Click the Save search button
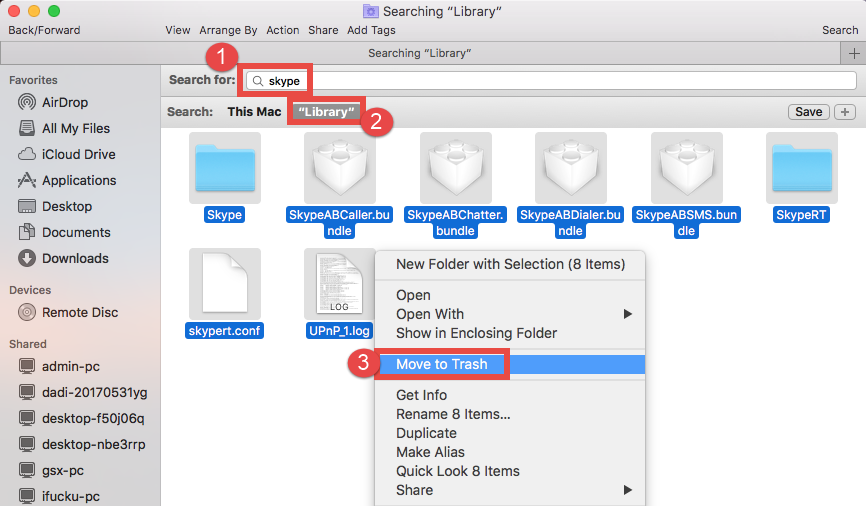The image size is (866, 506). coord(809,112)
